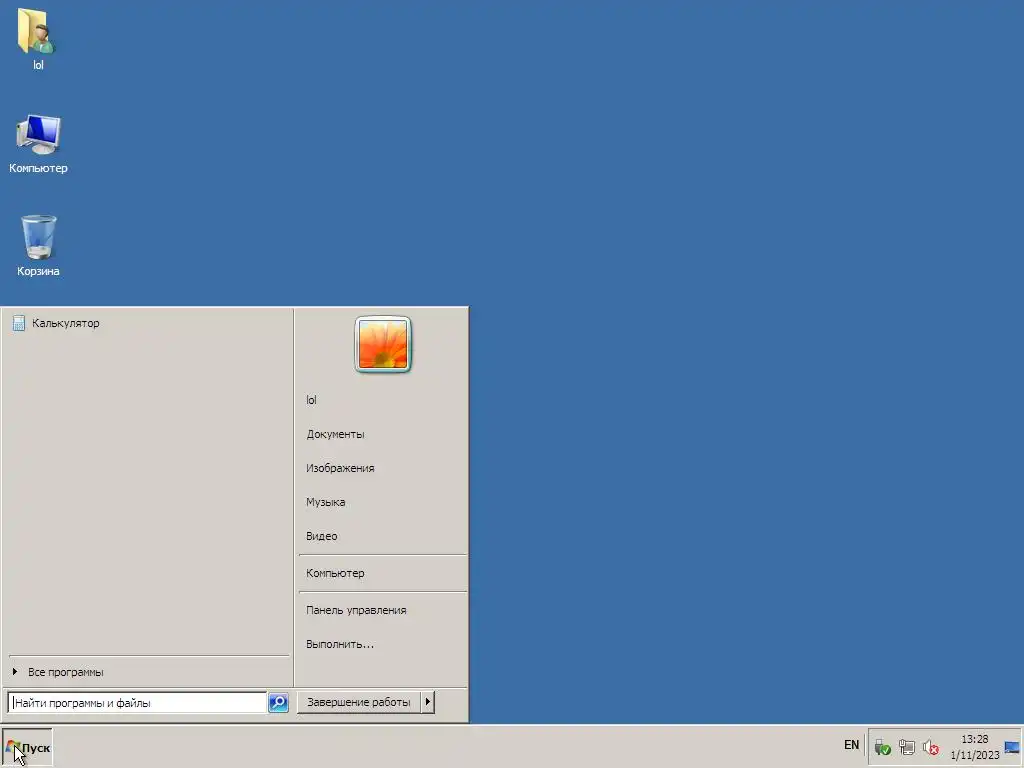The image size is (1024, 768).
Task: Open the lol user folder on desktop
Action: (37, 38)
